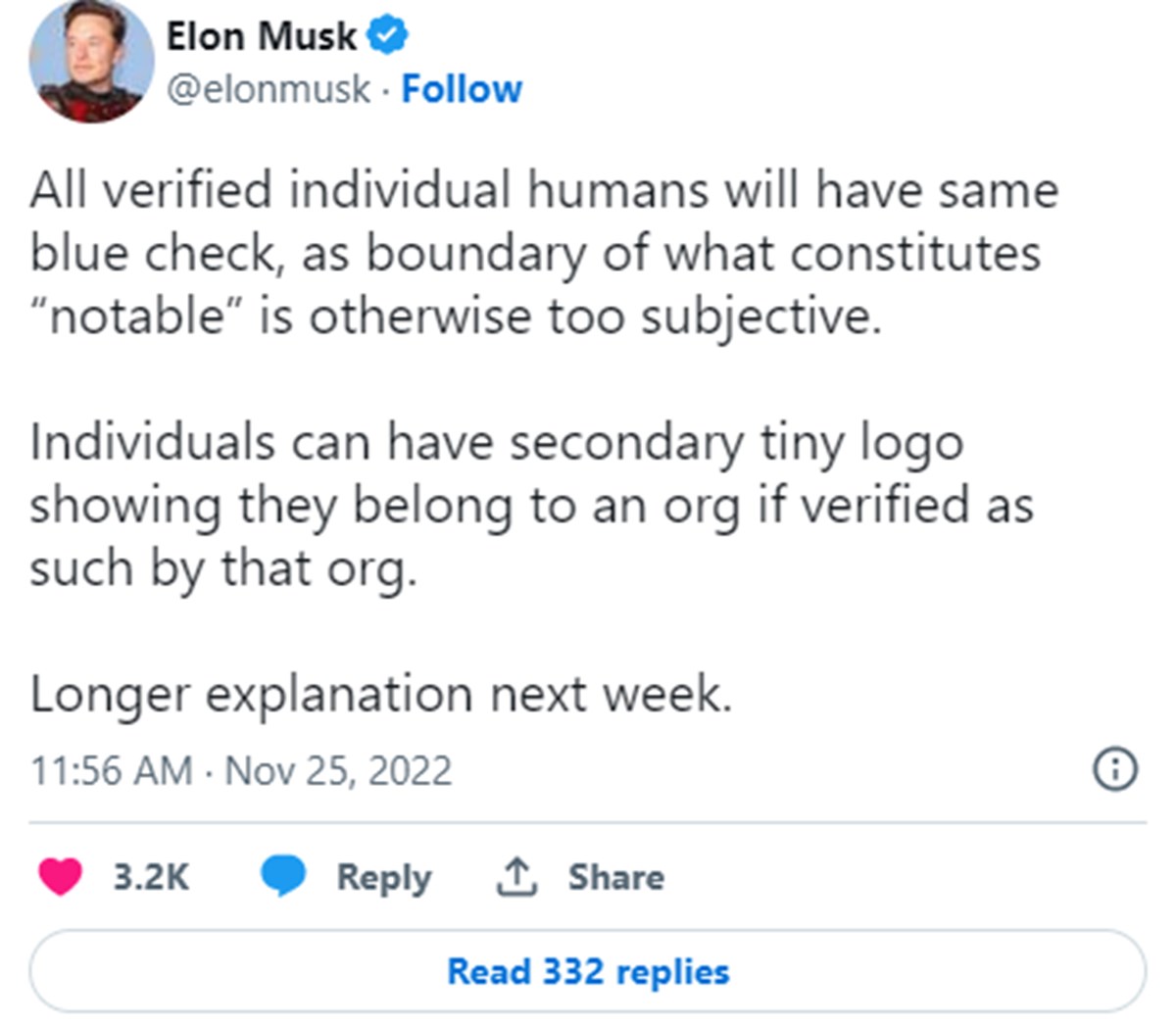Click the info circle icon
The image size is (1176, 1026).
[1114, 769]
